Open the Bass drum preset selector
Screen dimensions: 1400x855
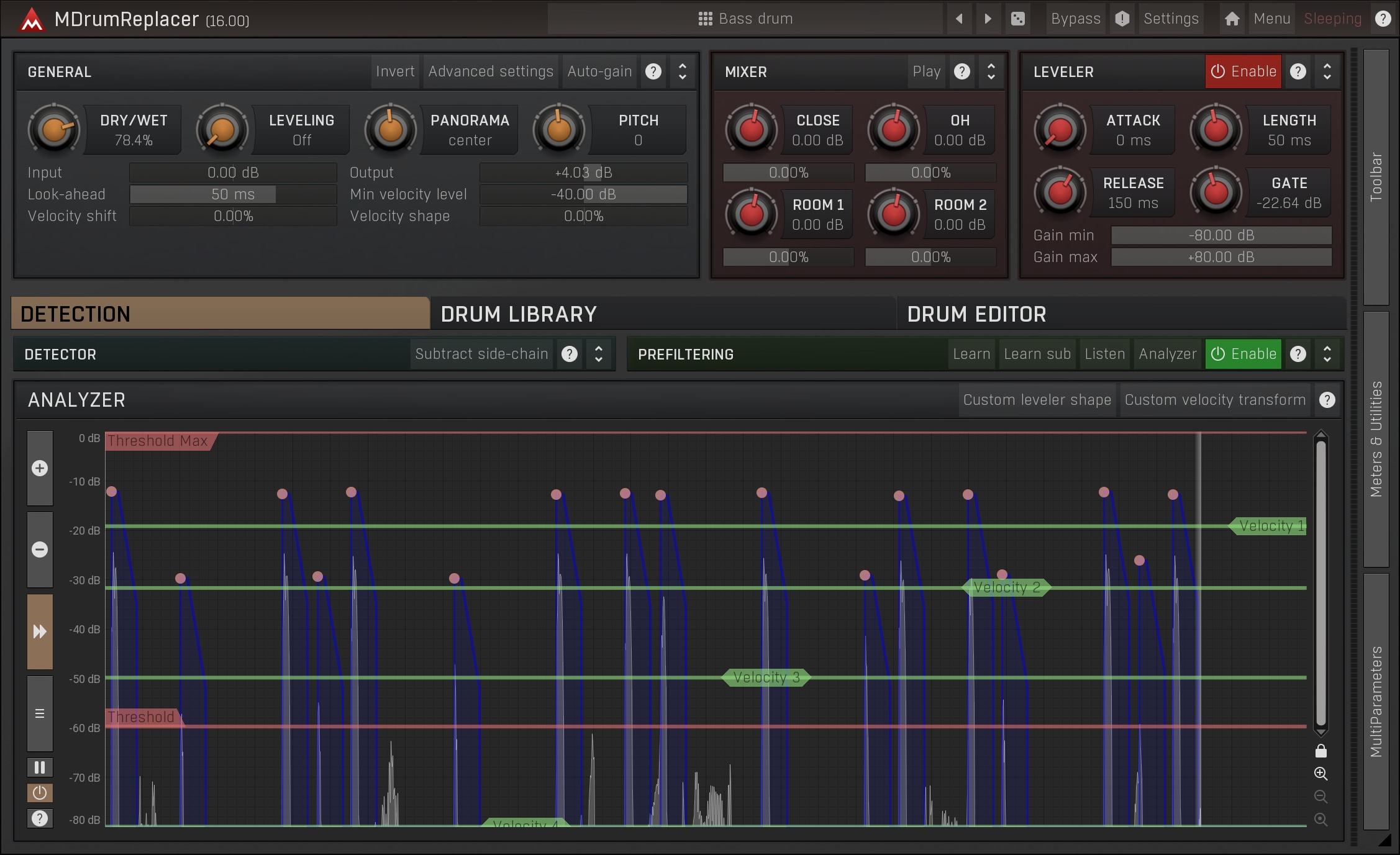pyautogui.click(x=745, y=19)
